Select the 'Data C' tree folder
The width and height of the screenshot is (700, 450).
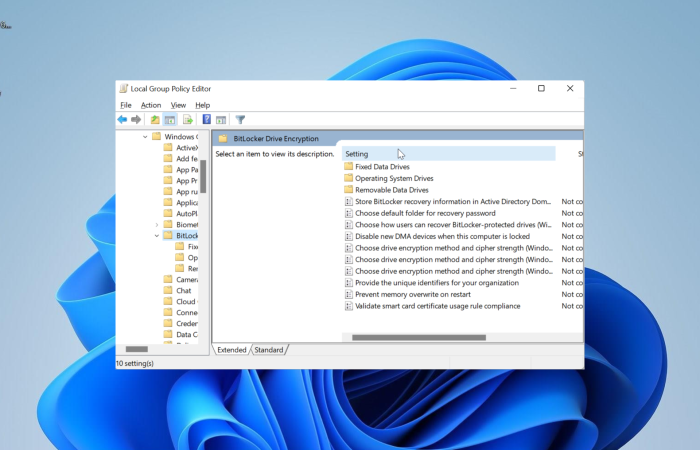181,334
